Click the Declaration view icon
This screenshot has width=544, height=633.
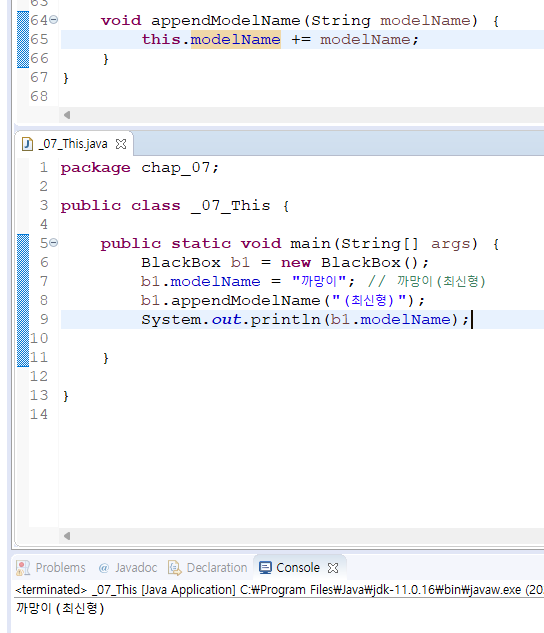175,568
